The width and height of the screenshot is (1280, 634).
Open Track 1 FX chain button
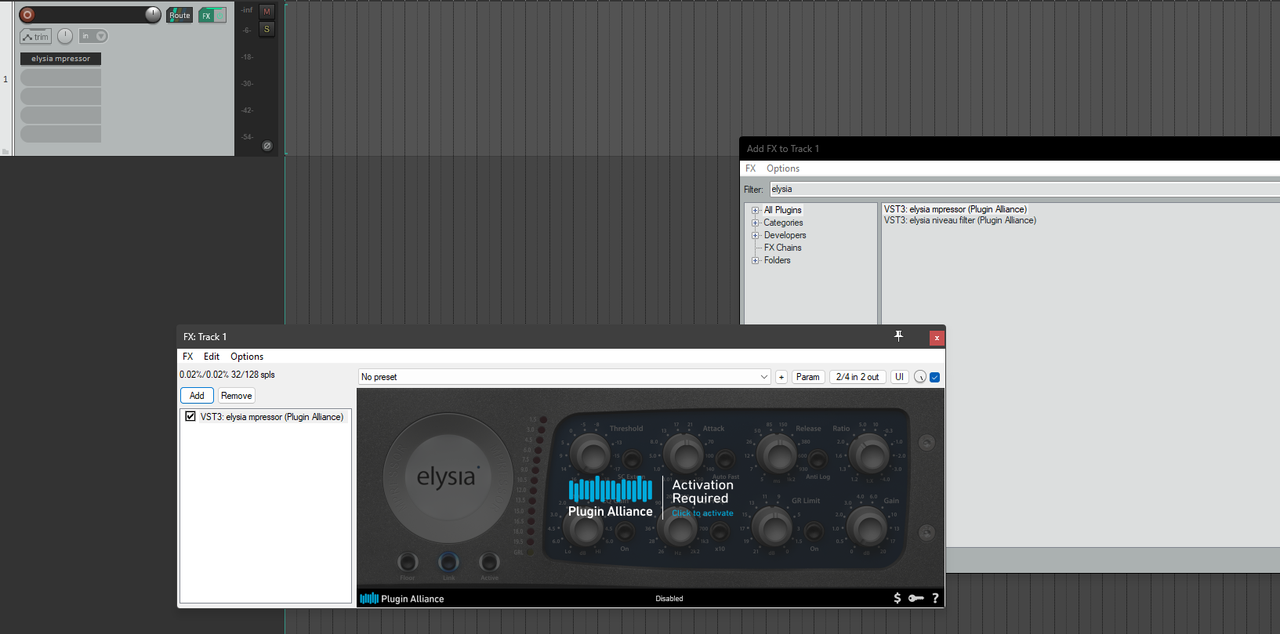207,15
